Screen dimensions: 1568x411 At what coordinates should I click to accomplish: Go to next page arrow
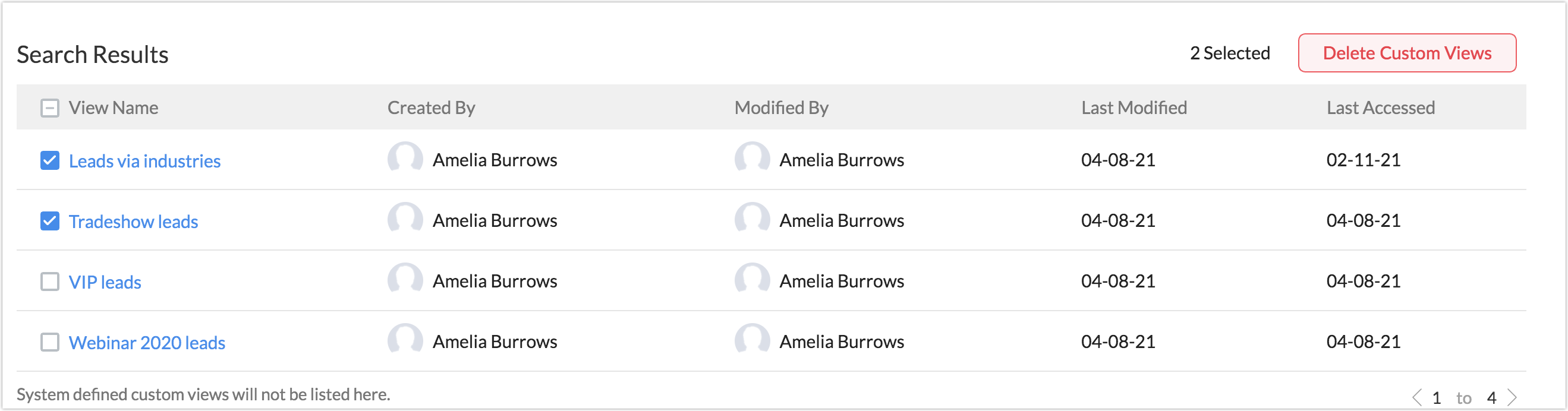pos(1512,397)
